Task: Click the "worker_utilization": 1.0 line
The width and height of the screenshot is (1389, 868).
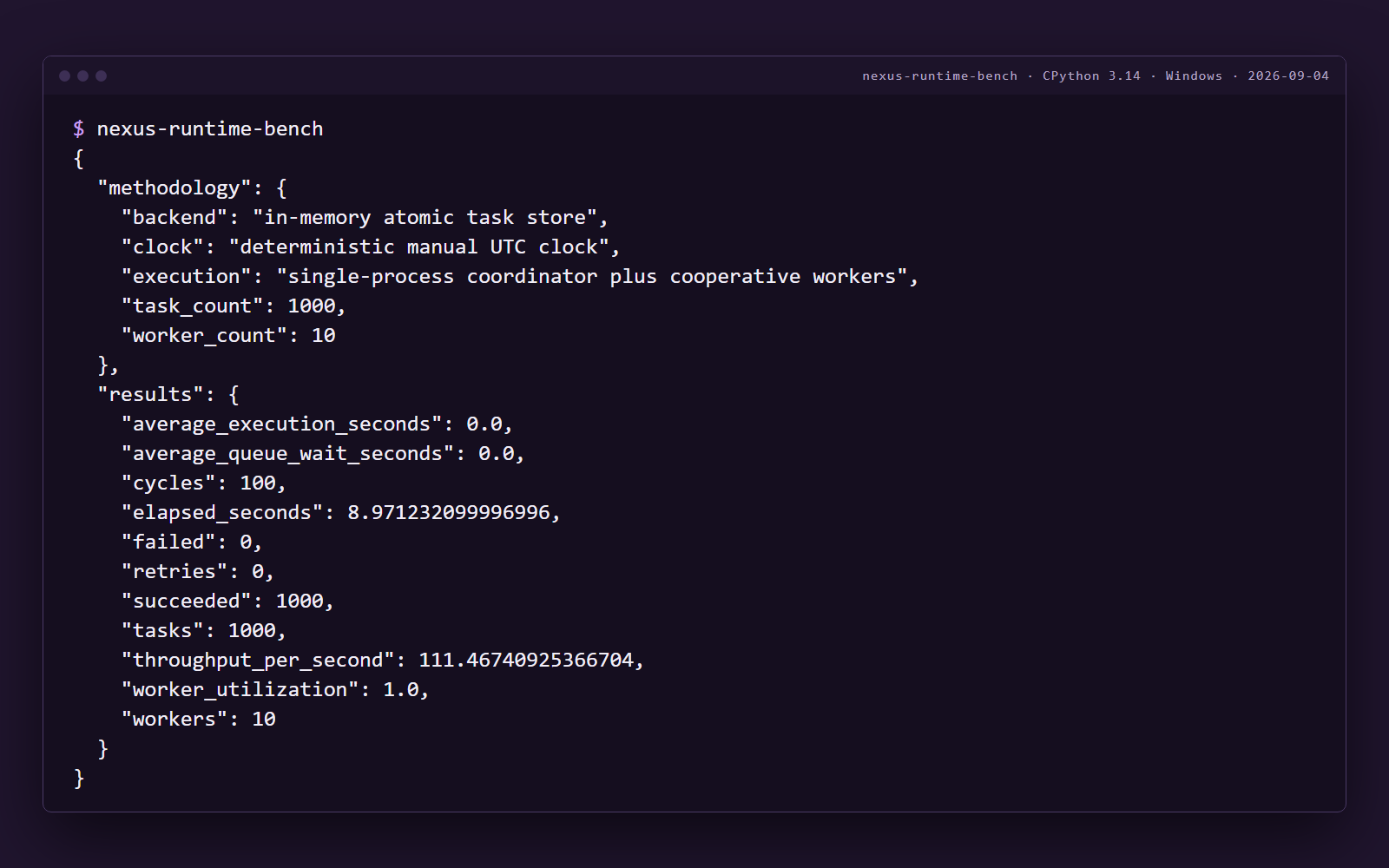Action: [x=275, y=690]
